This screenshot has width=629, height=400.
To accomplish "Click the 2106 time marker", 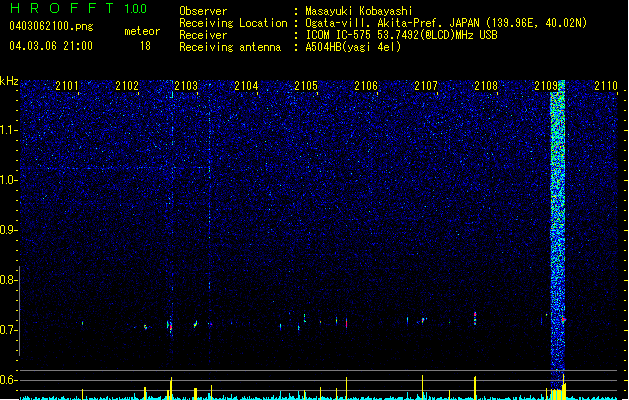I will coord(366,85).
